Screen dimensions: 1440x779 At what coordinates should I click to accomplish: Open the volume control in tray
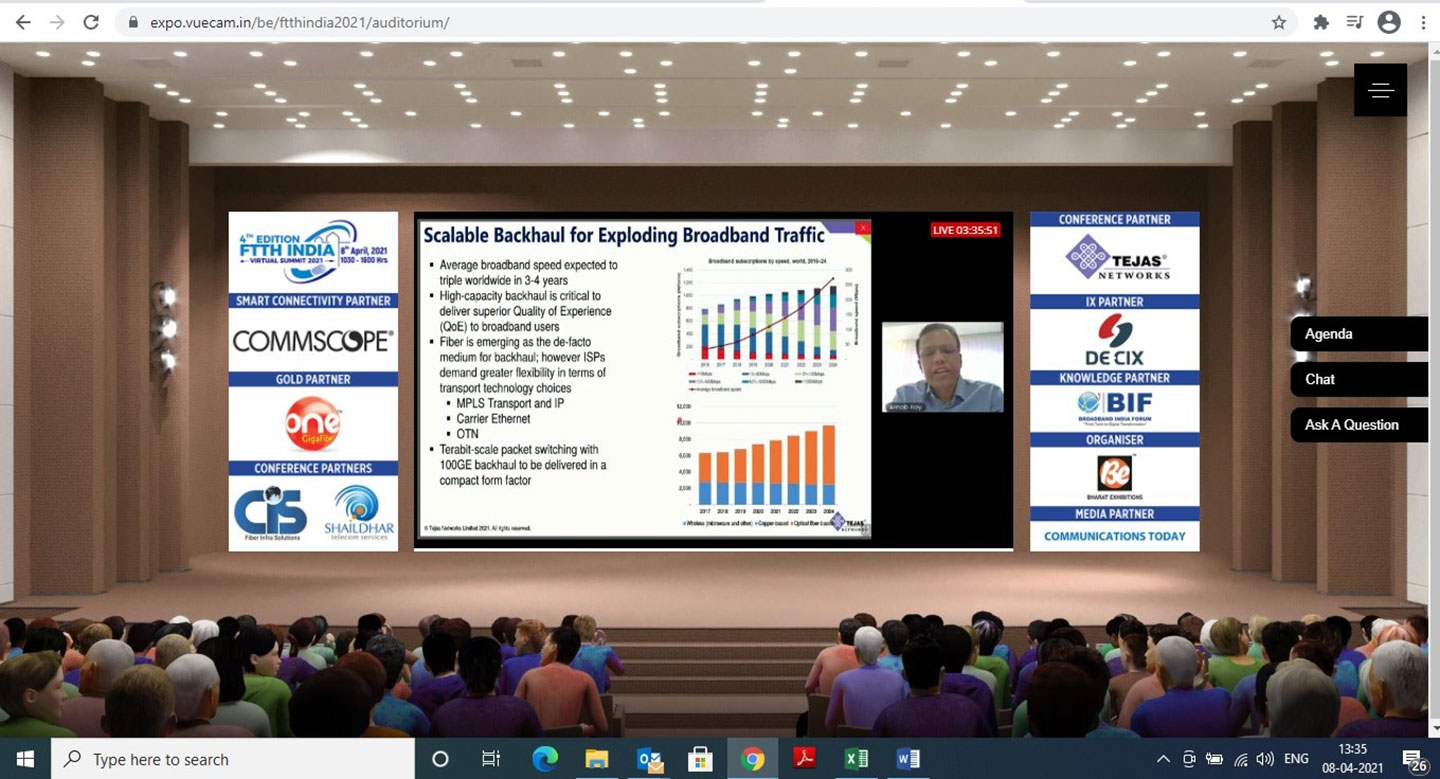coord(1265,759)
